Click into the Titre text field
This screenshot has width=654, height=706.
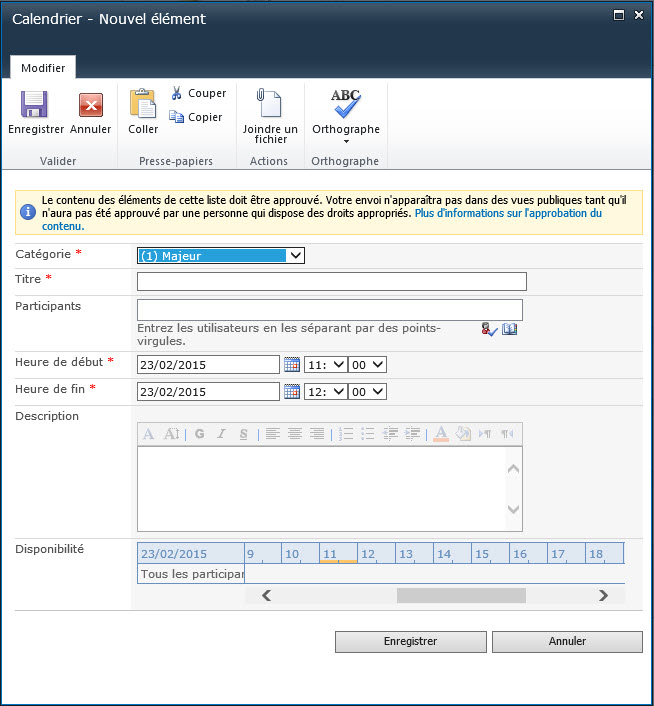pos(331,282)
